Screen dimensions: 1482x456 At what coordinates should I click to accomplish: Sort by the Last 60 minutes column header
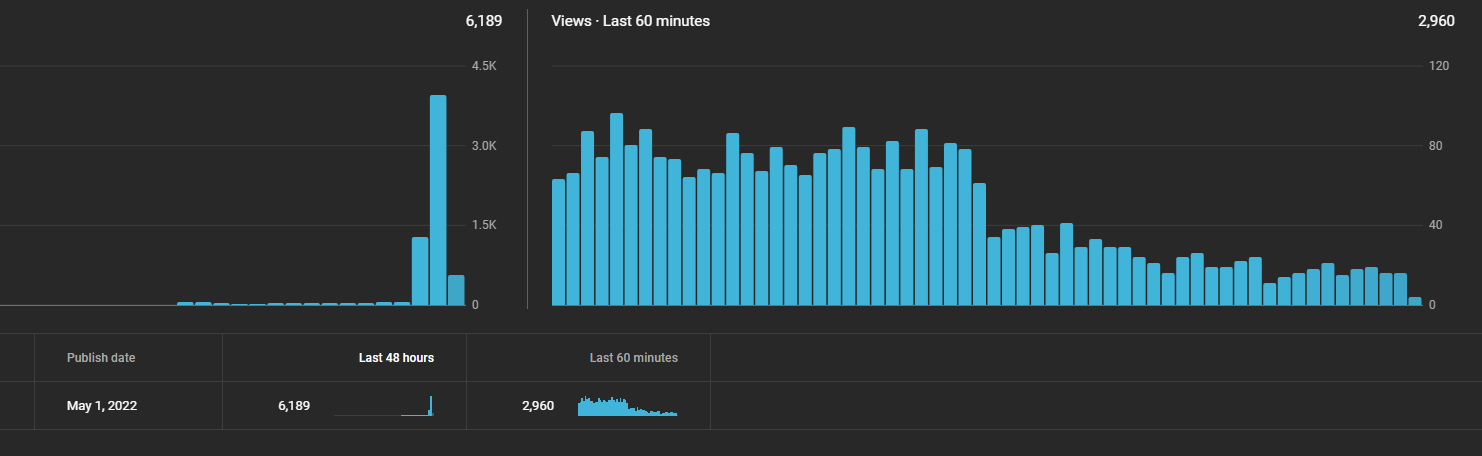point(634,357)
